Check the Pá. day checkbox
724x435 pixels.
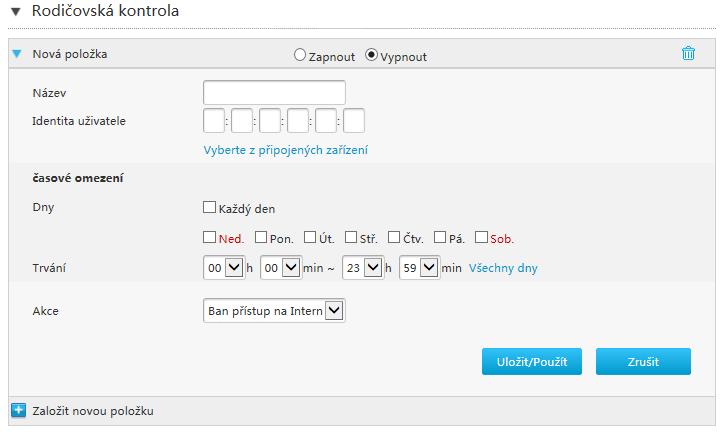[x=440, y=237]
